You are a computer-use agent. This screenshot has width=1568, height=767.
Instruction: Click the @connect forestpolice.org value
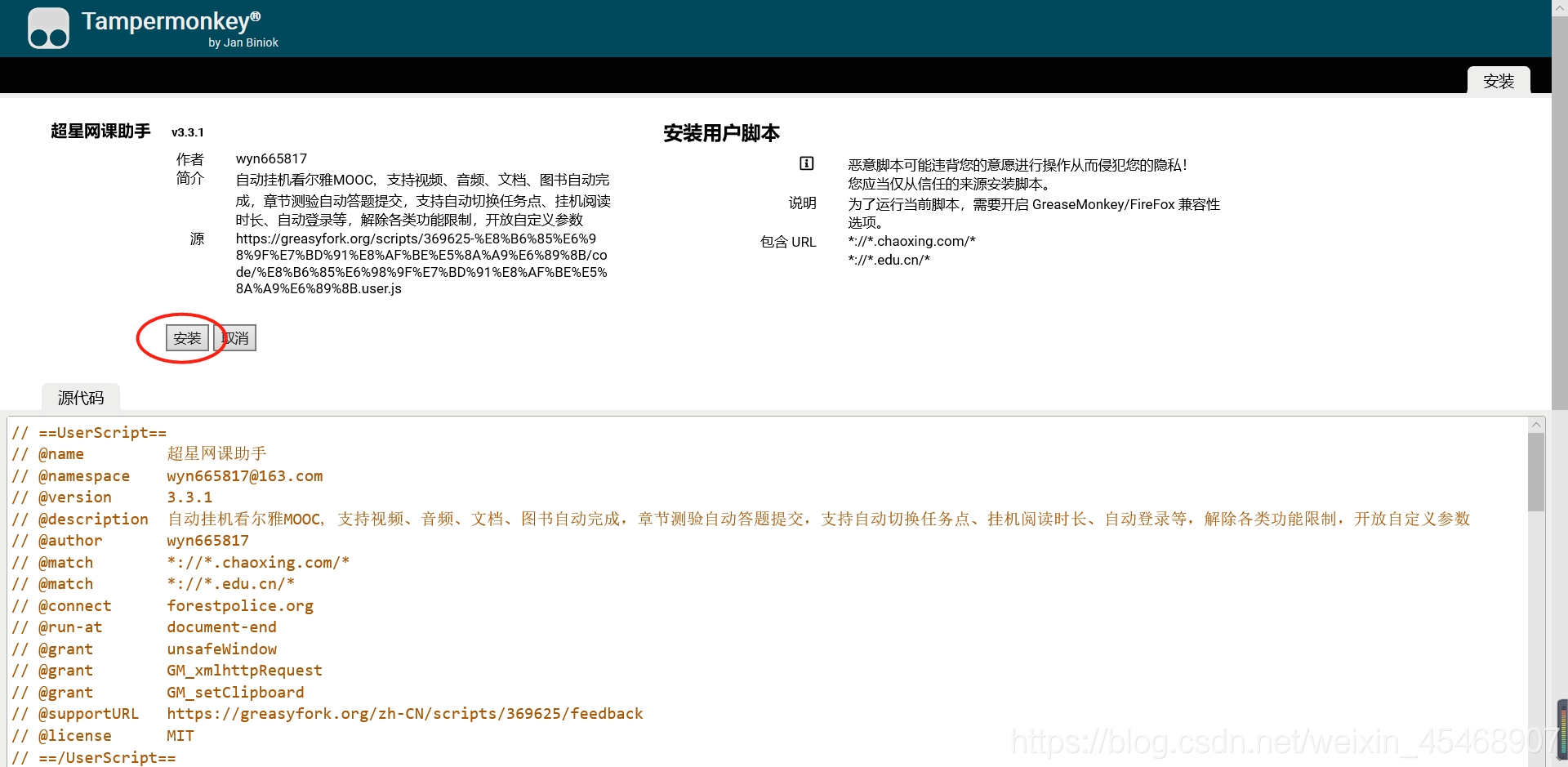point(240,606)
